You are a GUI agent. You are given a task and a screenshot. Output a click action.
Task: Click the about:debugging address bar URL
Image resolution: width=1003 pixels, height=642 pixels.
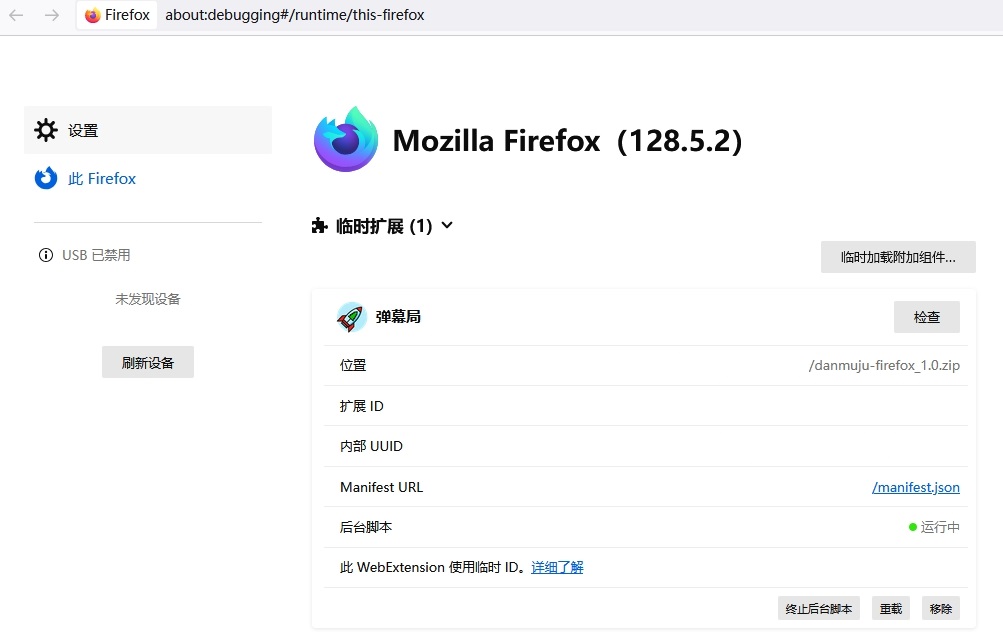[295, 15]
